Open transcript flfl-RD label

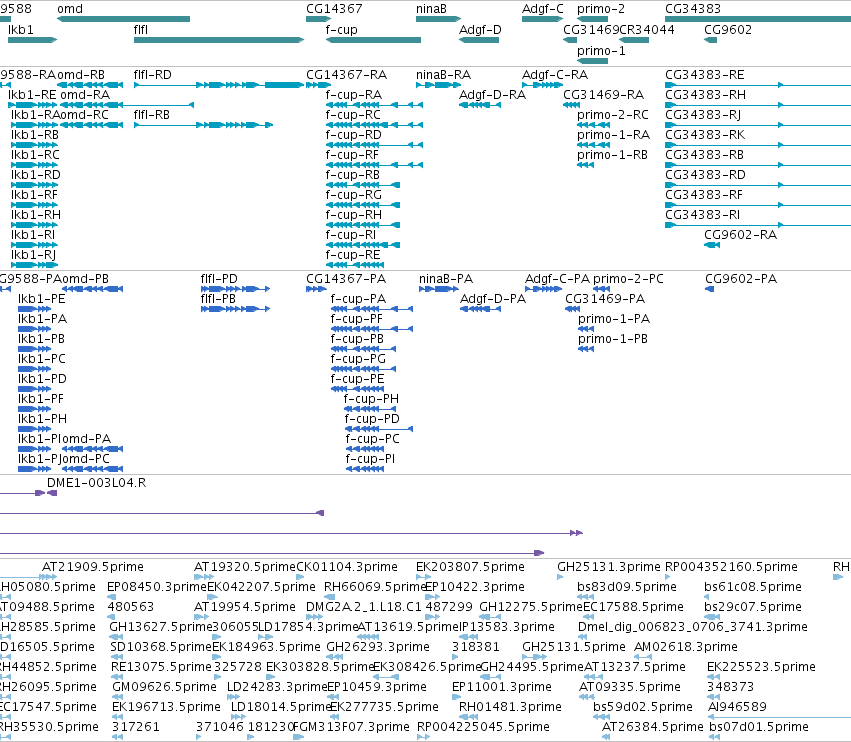[x=153, y=74]
